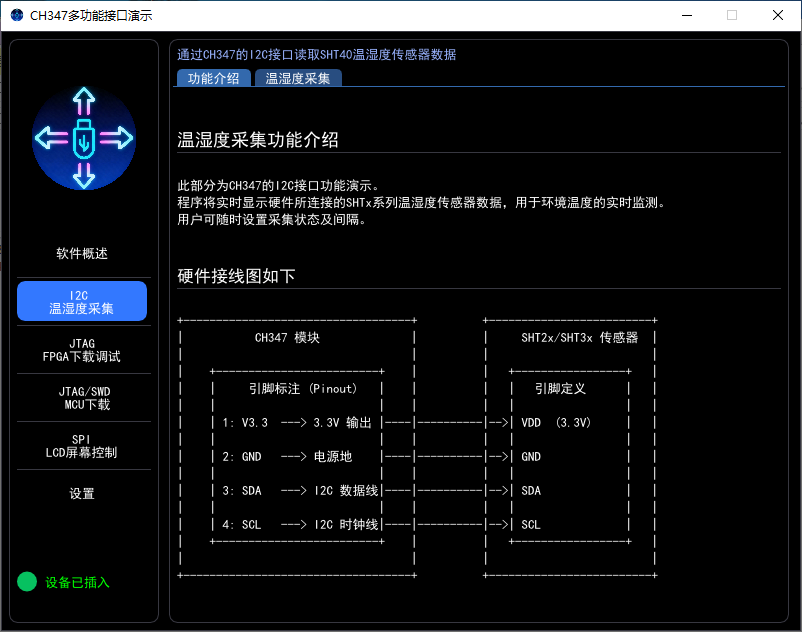Image resolution: width=802 pixels, height=632 pixels.
Task: Click the SHT40 description header text
Action: [x=316, y=54]
